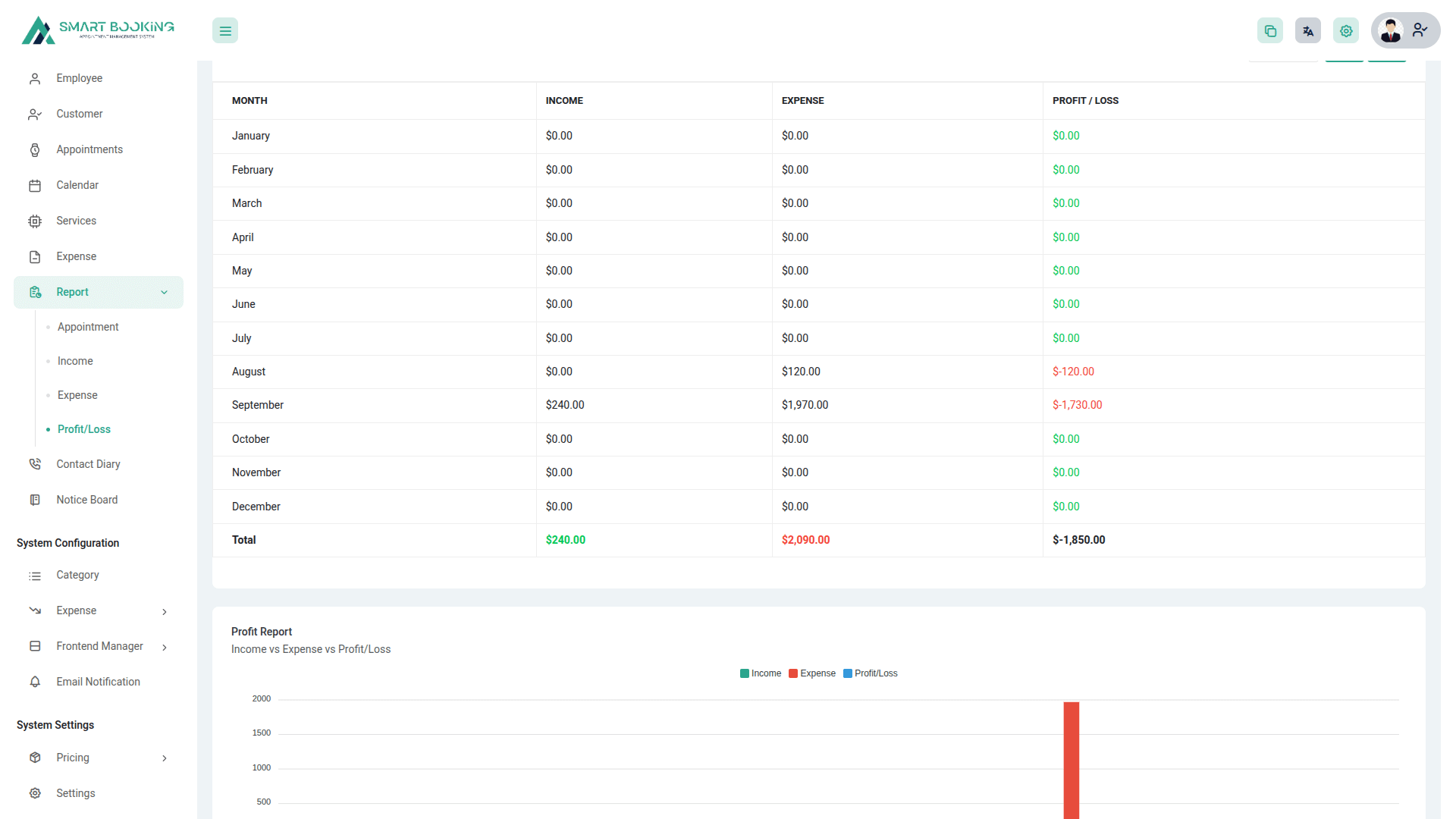
Task: Click the red September expense bar
Action: [1071, 758]
